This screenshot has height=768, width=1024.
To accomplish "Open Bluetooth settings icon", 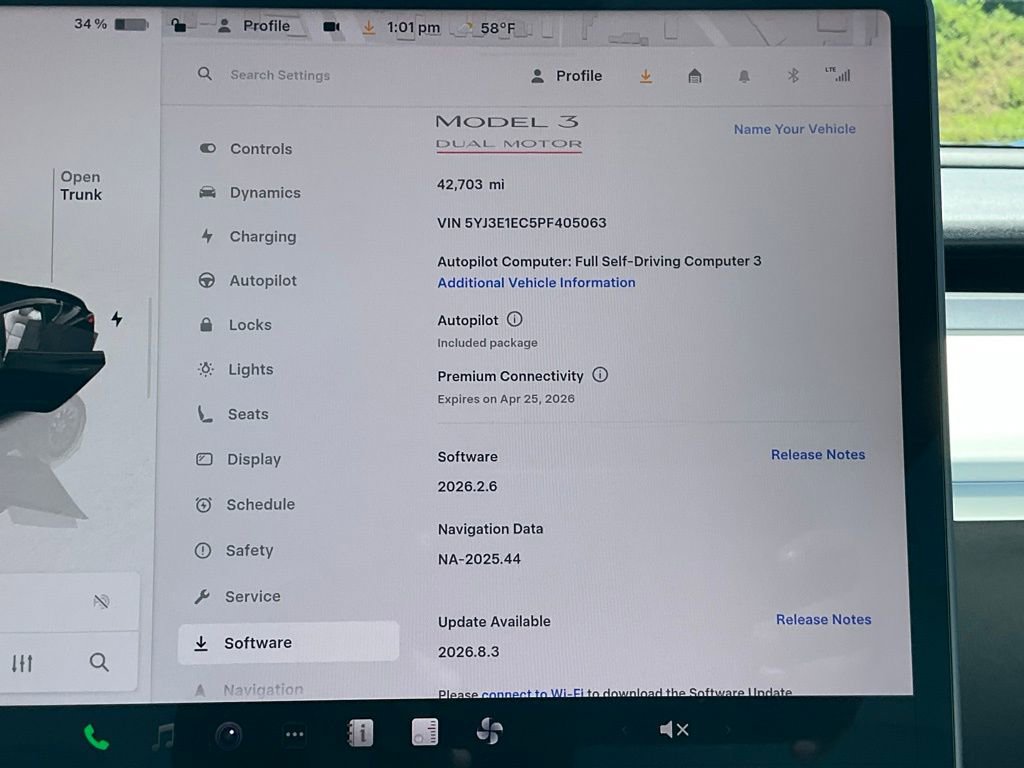I will click(x=793, y=76).
